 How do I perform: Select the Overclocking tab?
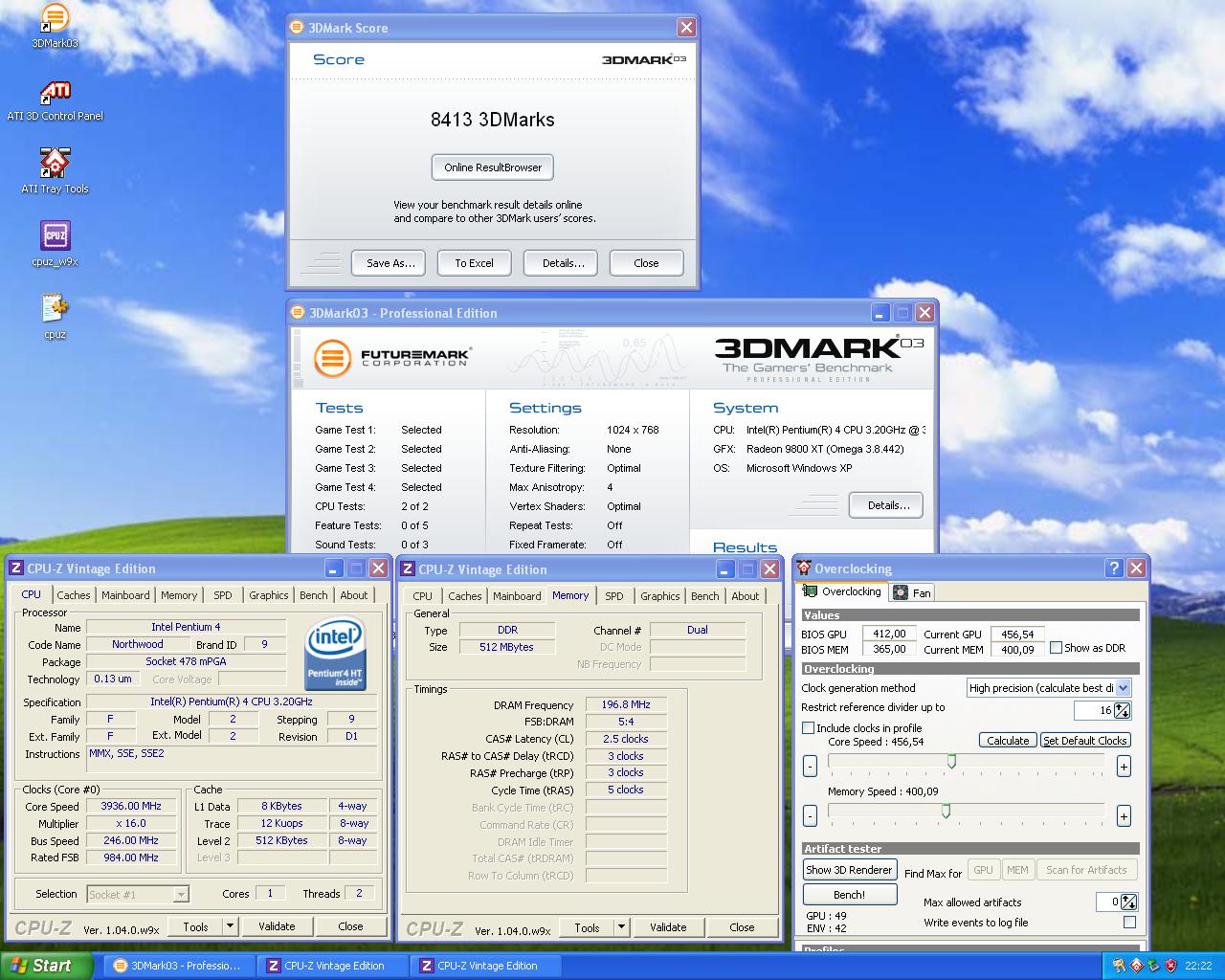842,592
